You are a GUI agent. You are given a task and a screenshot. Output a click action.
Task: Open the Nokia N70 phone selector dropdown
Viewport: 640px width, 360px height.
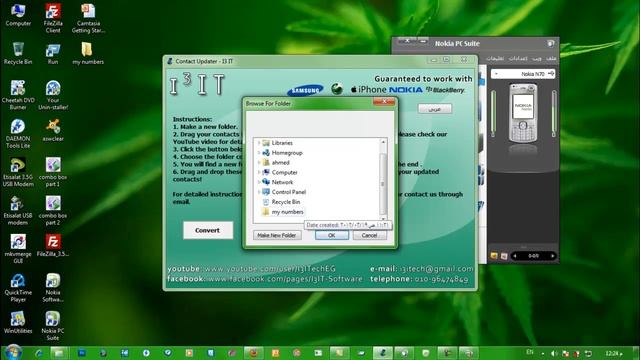[x=523, y=74]
